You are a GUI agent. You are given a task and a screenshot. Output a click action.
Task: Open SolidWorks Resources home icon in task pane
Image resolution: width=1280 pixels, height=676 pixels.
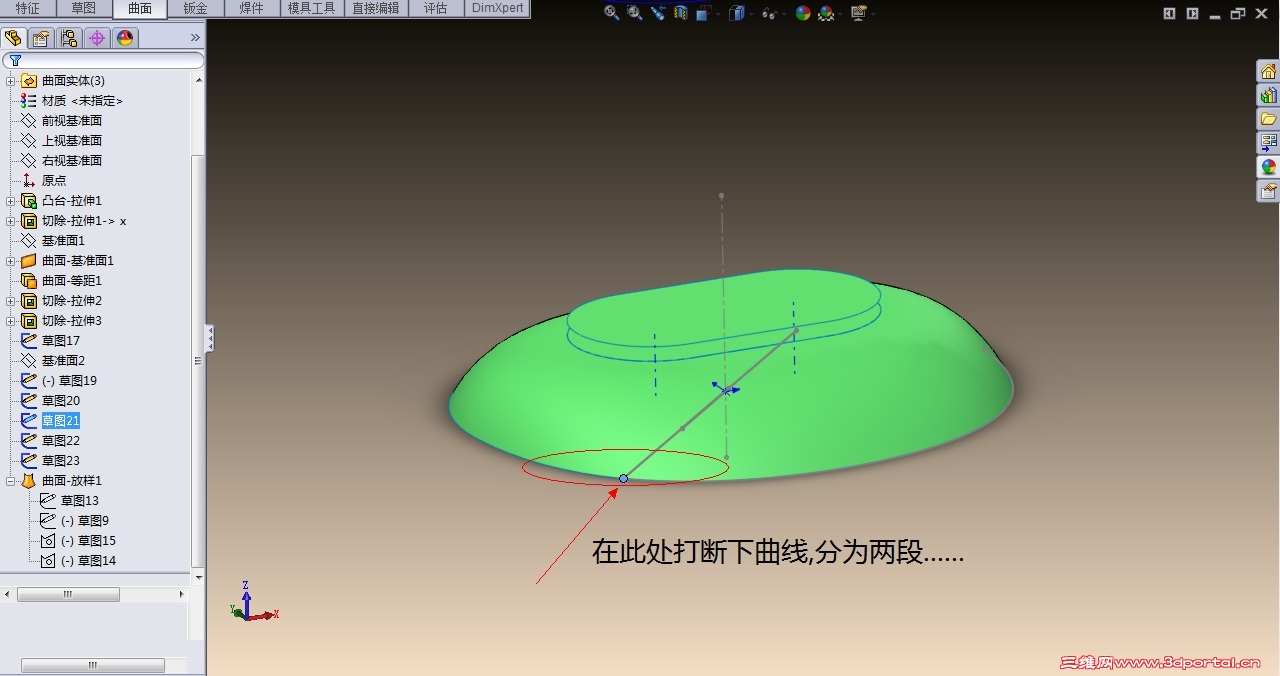1268,71
